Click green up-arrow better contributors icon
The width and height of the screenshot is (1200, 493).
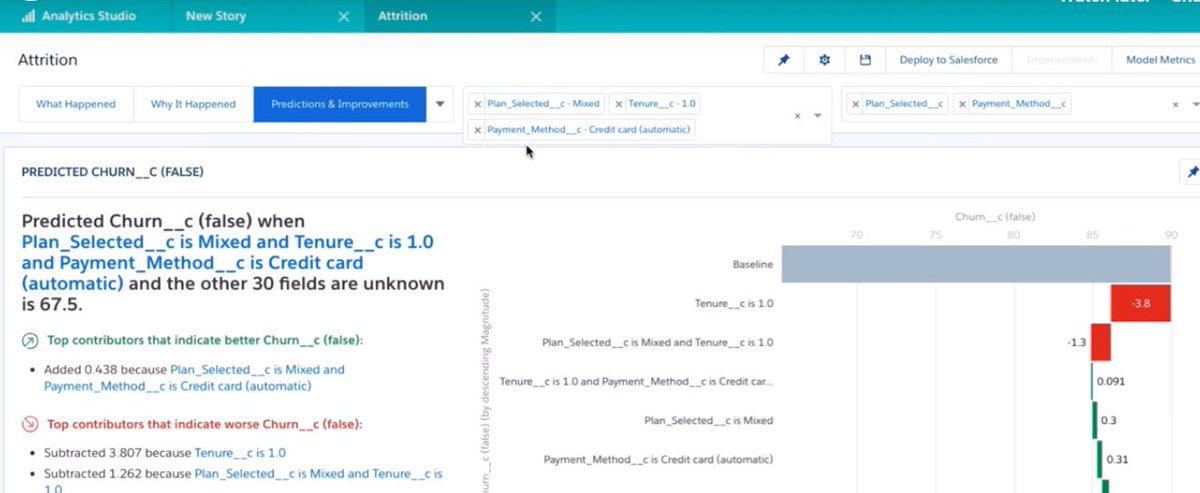pos(29,340)
